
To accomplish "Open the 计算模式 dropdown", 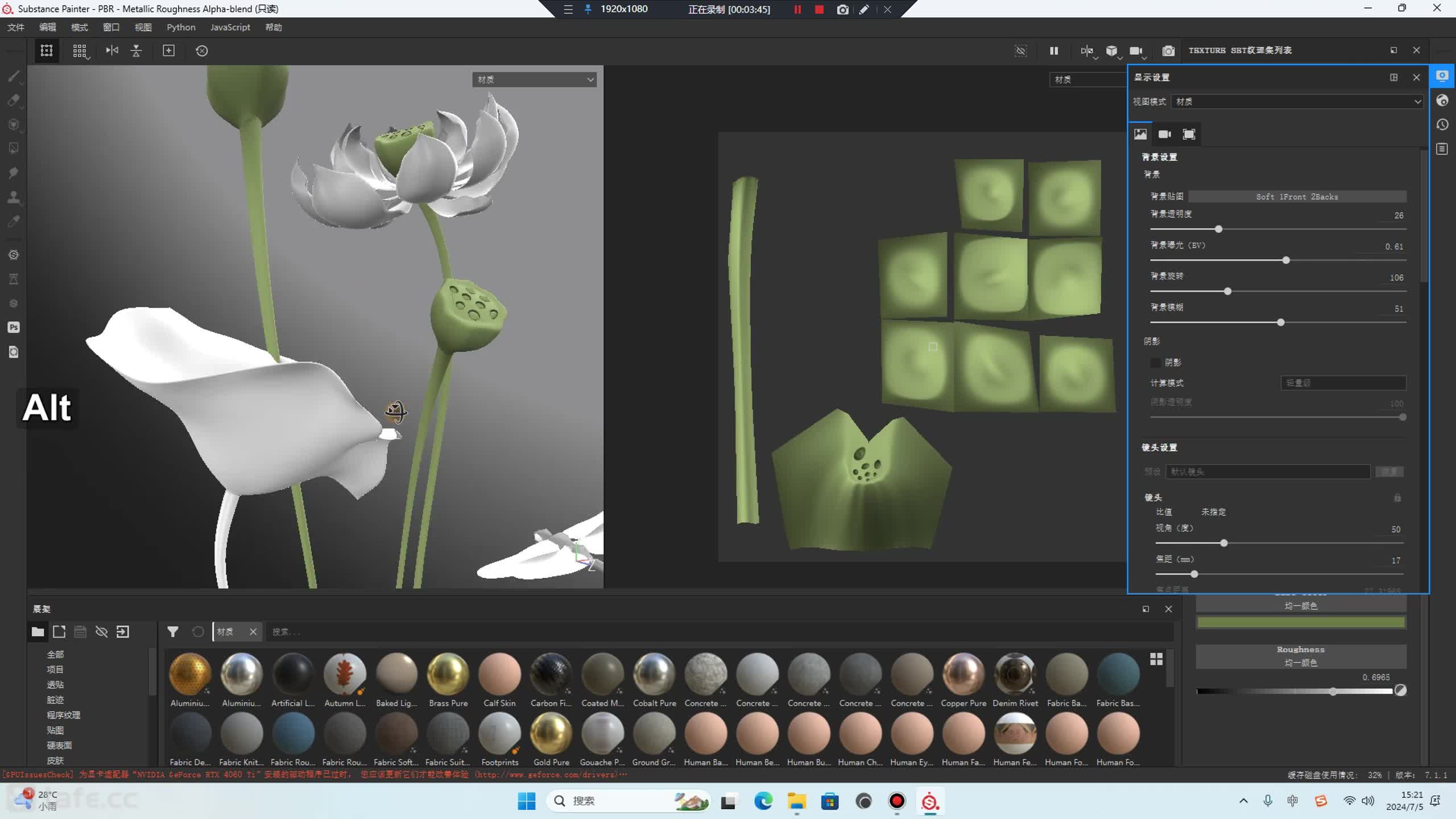I will 1343,383.
